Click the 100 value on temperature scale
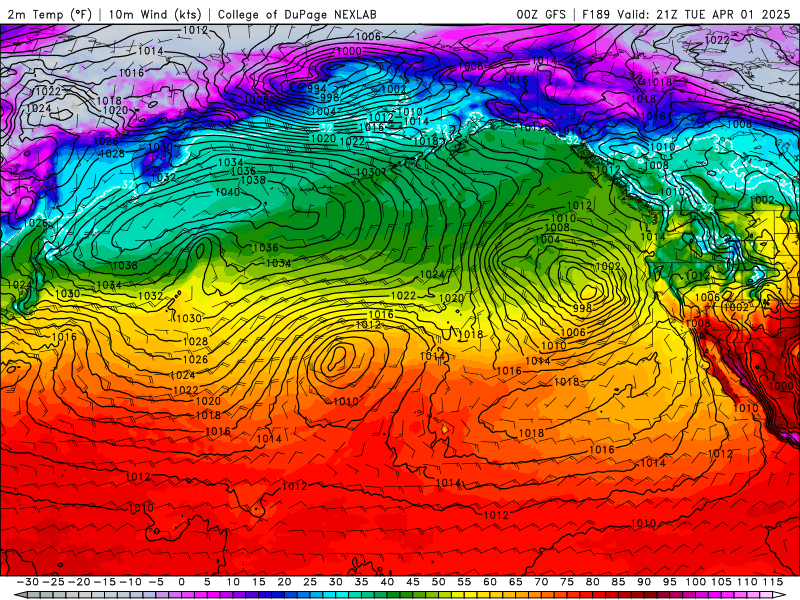This screenshot has height=600, width=800. click(x=695, y=582)
